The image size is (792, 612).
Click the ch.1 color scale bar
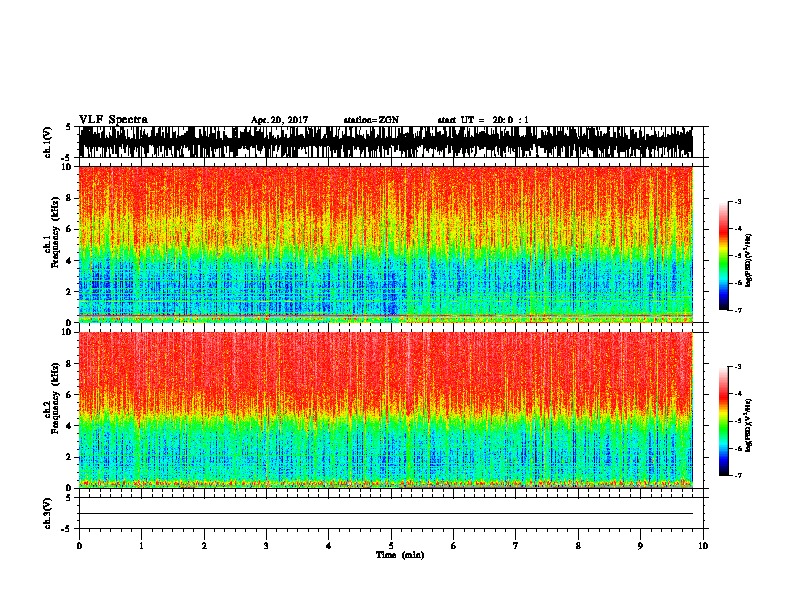tap(724, 256)
